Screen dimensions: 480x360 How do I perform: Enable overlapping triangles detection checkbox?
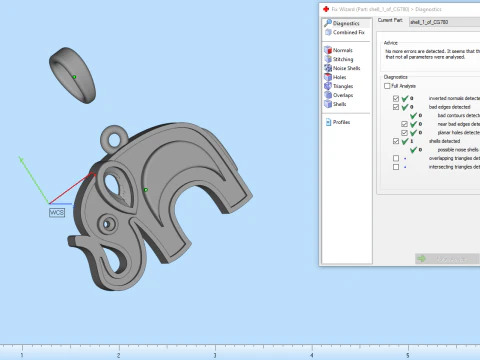point(396,158)
